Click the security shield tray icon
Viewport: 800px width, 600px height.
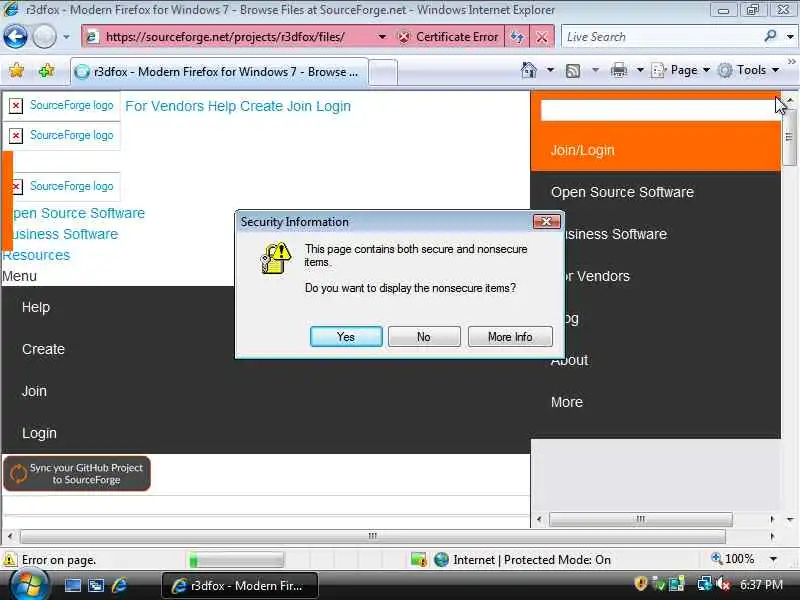(x=640, y=583)
